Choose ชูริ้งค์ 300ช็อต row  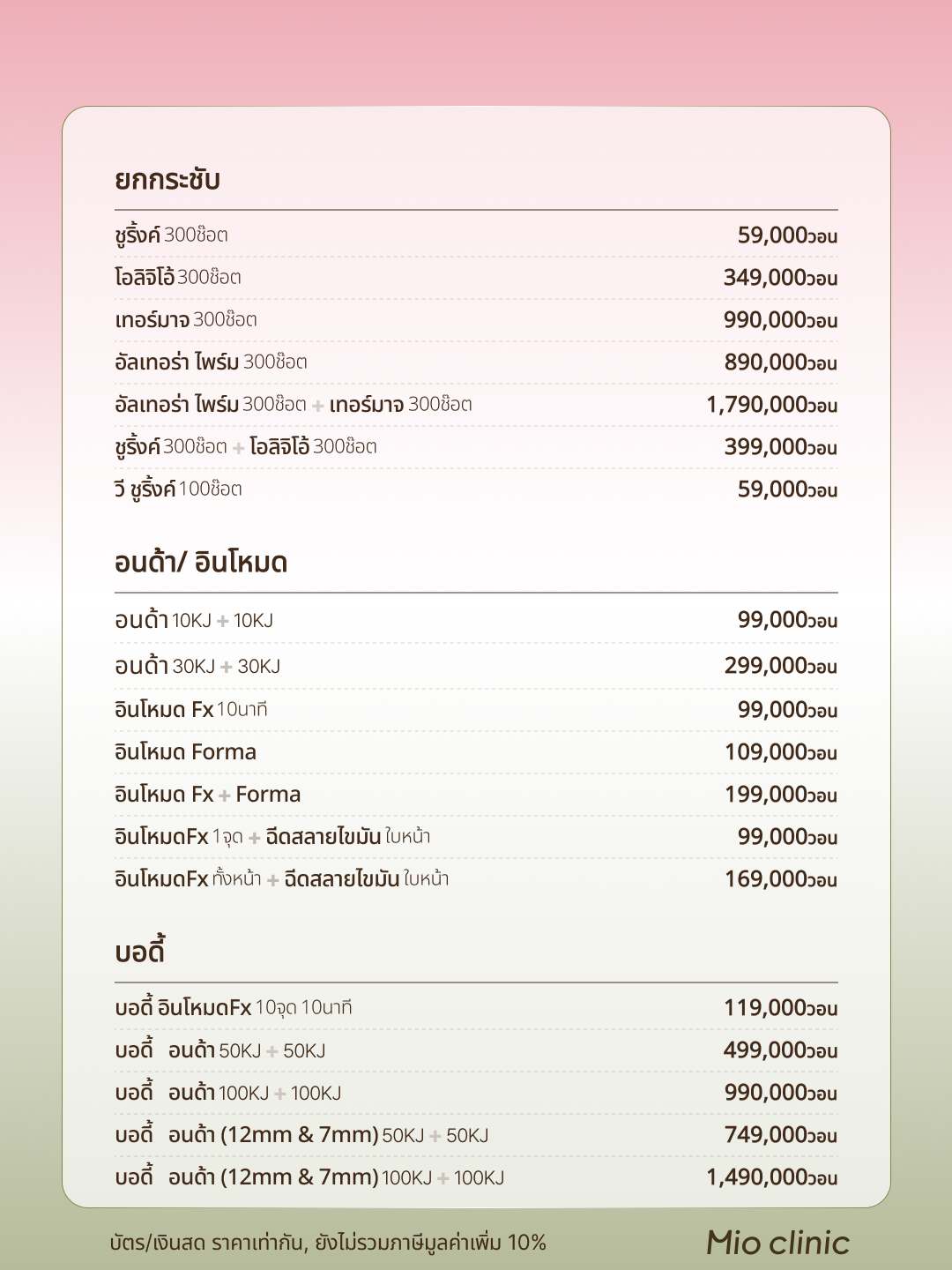coord(476,235)
